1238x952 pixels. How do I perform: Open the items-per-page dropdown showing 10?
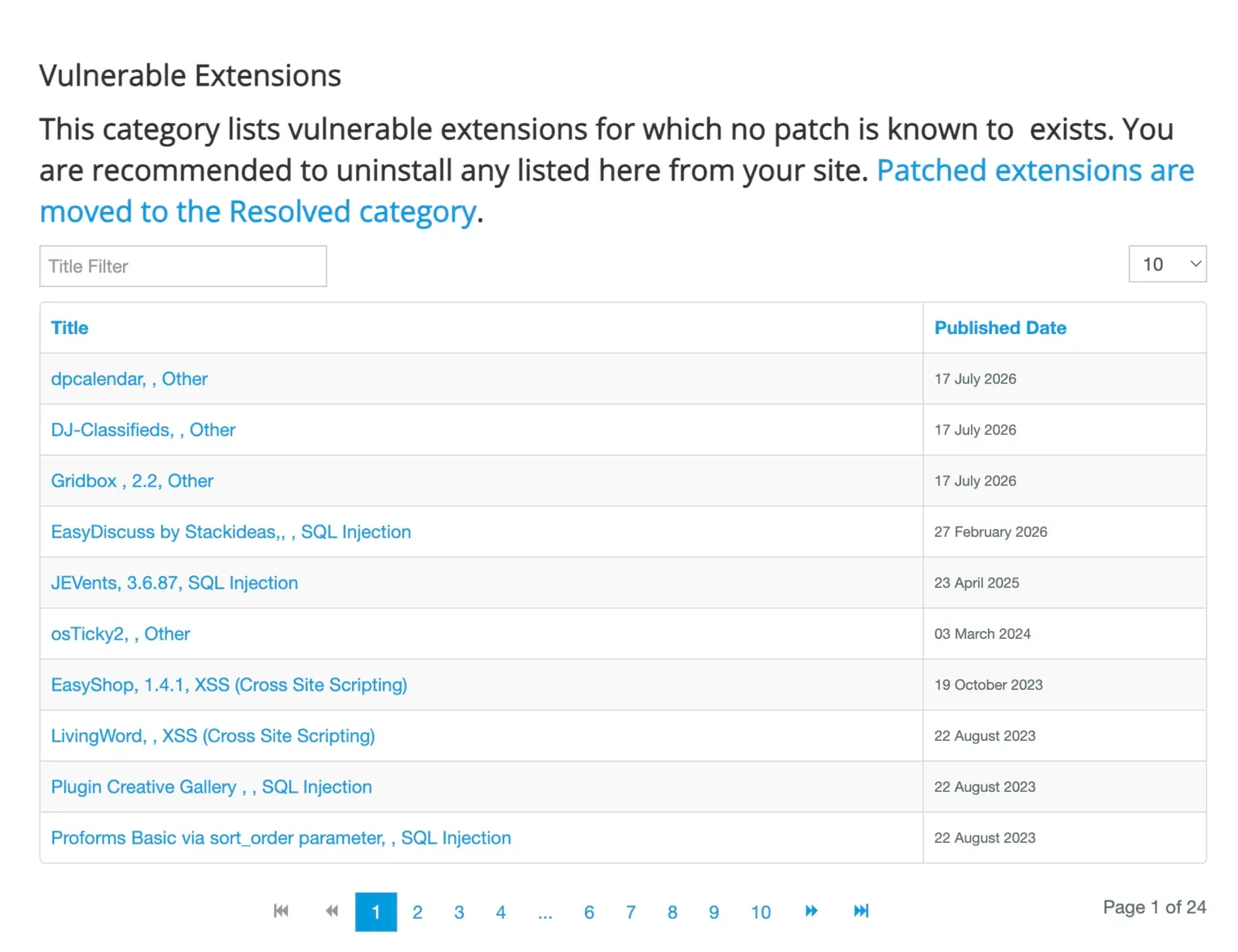(1167, 264)
